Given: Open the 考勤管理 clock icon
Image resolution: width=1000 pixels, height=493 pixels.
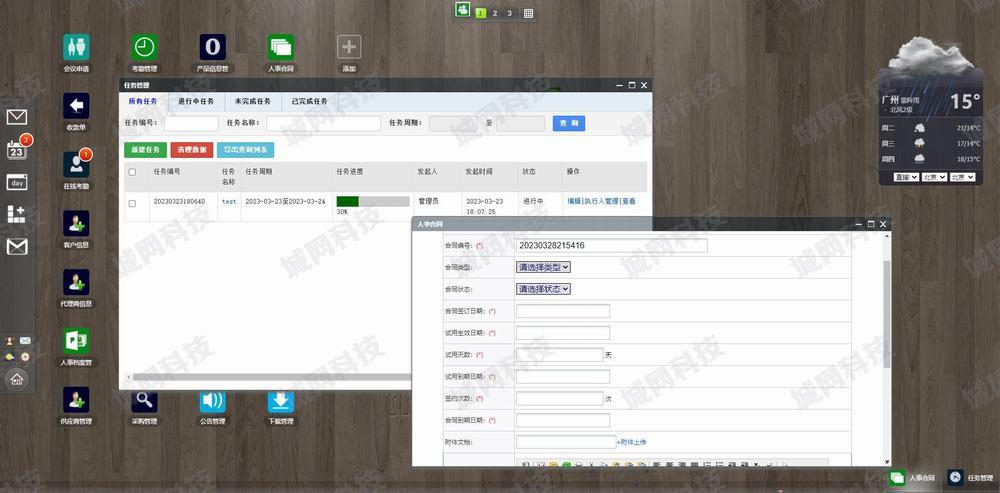Looking at the screenshot, I should 144,47.
